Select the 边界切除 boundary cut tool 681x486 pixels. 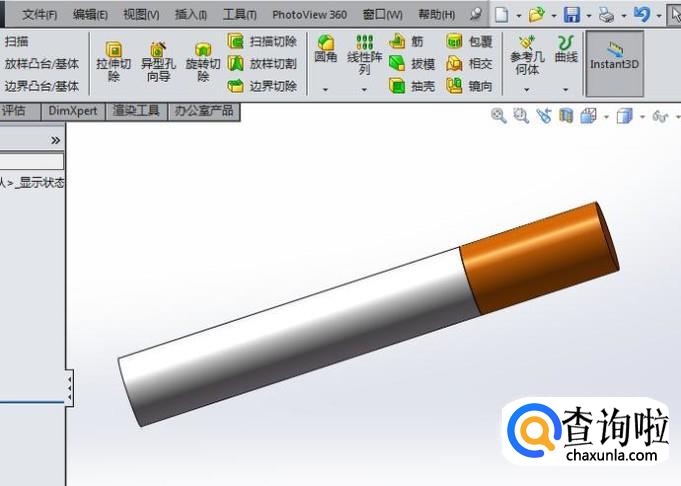pyautogui.click(x=262, y=86)
